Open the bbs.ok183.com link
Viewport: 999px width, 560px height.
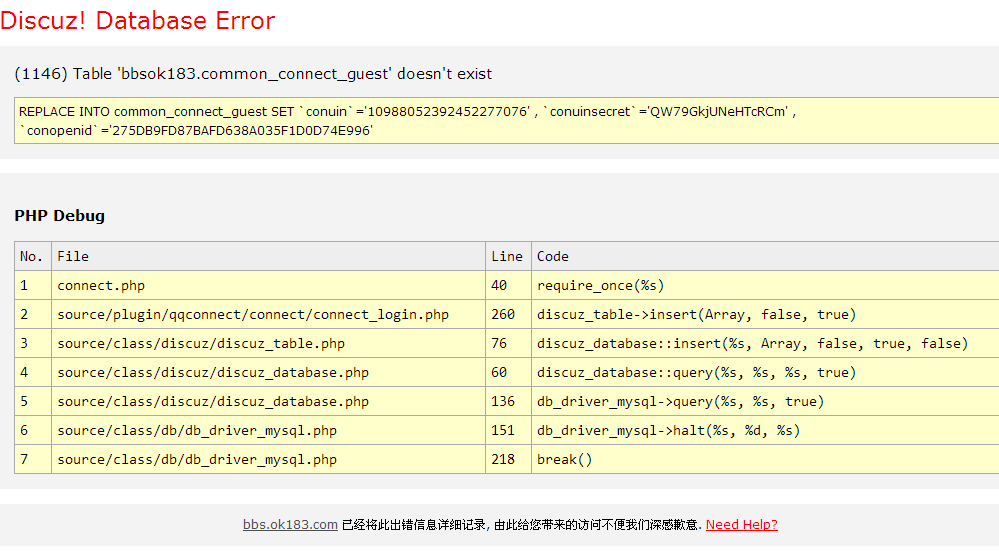tap(290, 524)
